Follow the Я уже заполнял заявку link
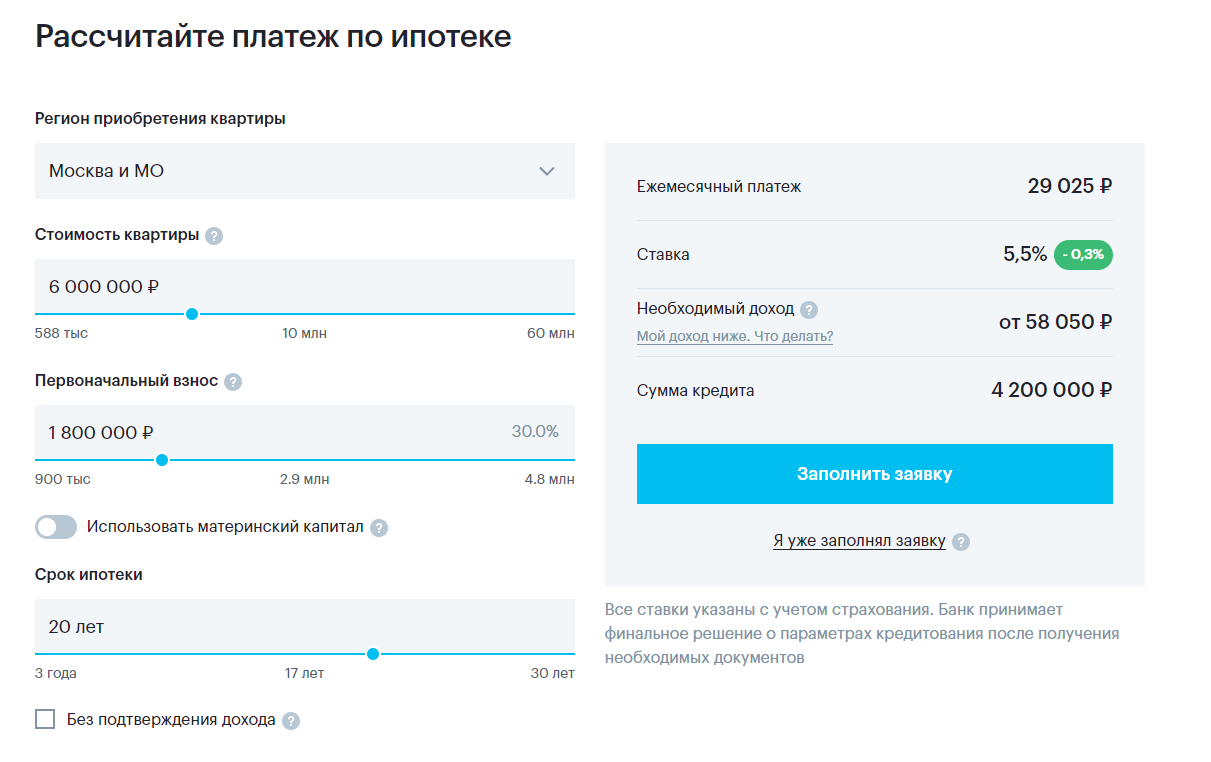Screen dimensions: 1211x762 [x=859, y=541]
